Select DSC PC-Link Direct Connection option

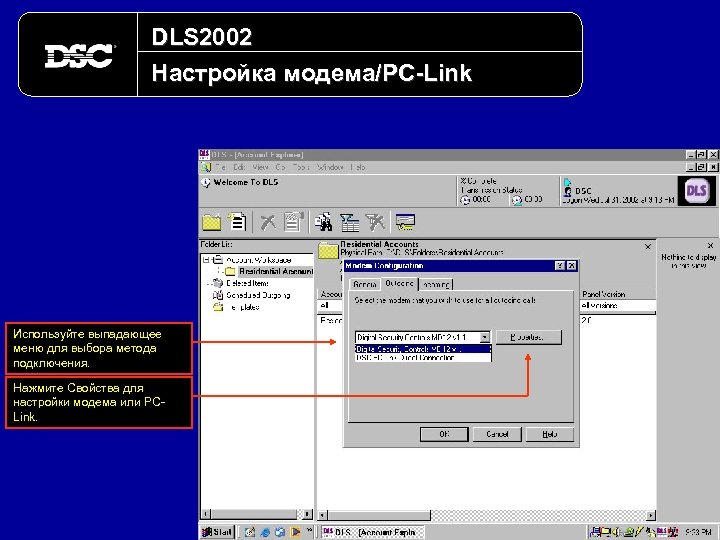[423, 357]
